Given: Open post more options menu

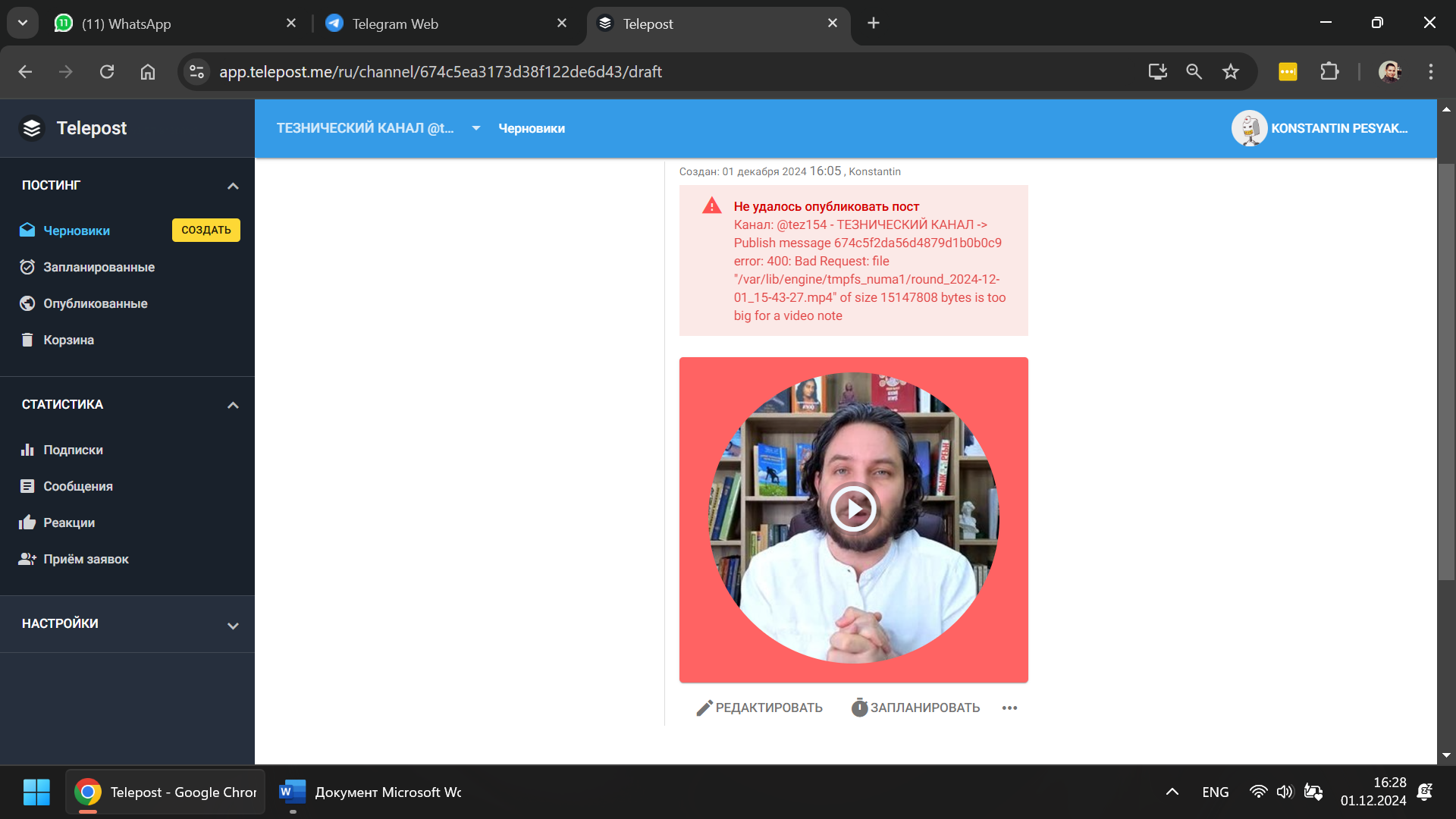Looking at the screenshot, I should [1009, 708].
